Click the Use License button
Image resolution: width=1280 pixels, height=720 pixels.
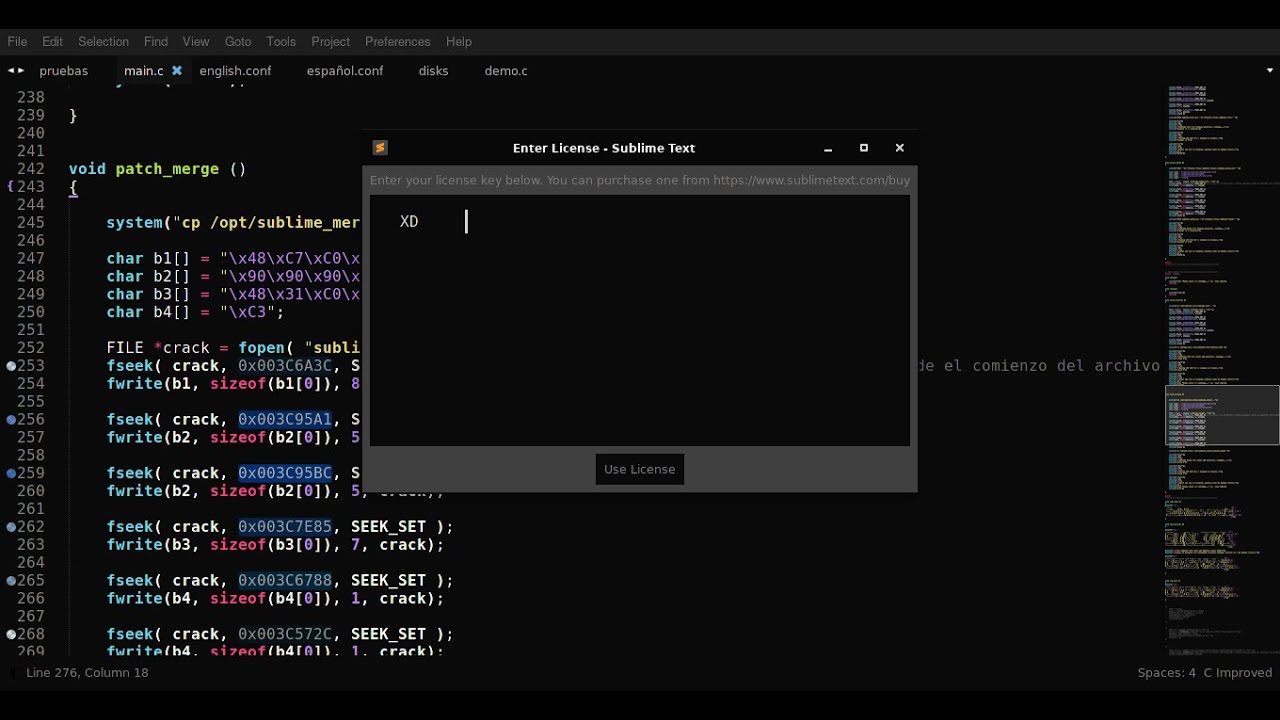(640, 469)
